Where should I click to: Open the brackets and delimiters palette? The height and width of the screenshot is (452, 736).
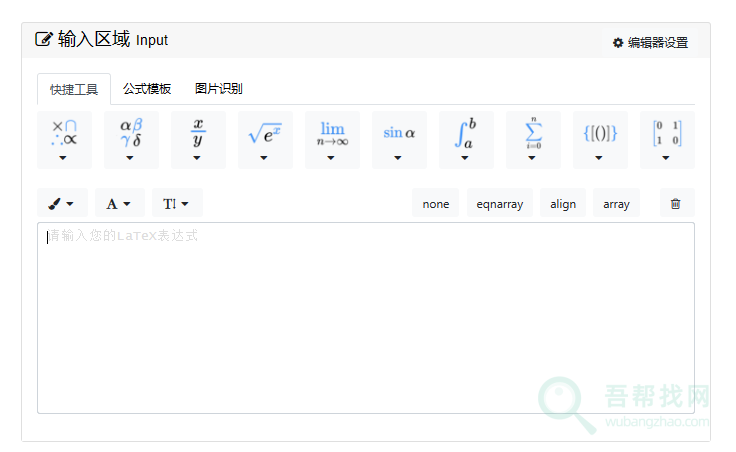tap(600, 140)
